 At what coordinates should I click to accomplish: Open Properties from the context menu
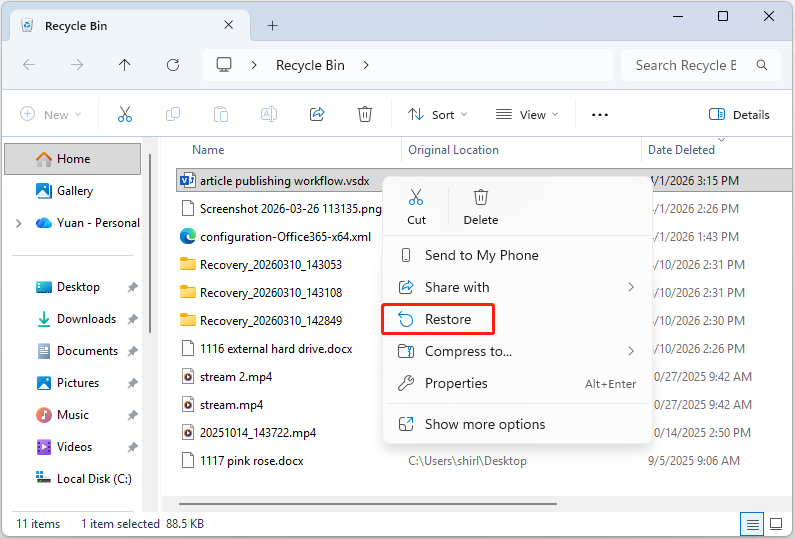point(517,383)
